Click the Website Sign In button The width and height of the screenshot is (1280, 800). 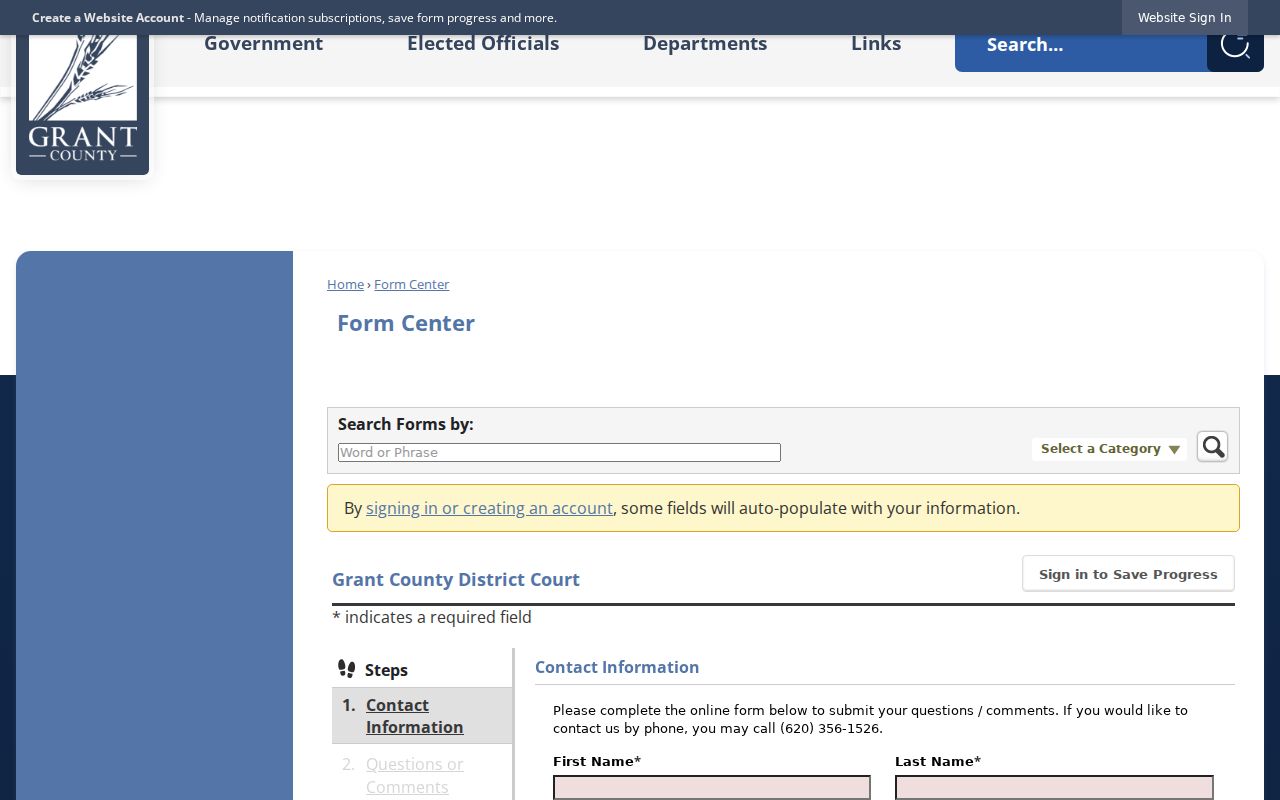1184,18
